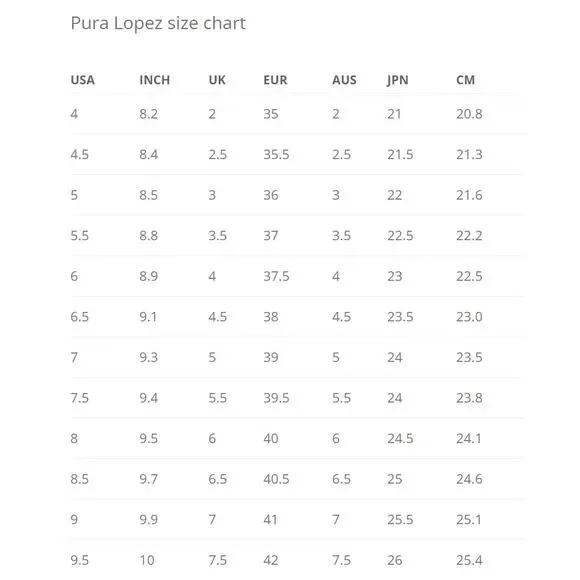This screenshot has height=580, width=580.
Task: Select JPN size 24.5 cell
Action: (x=400, y=439)
